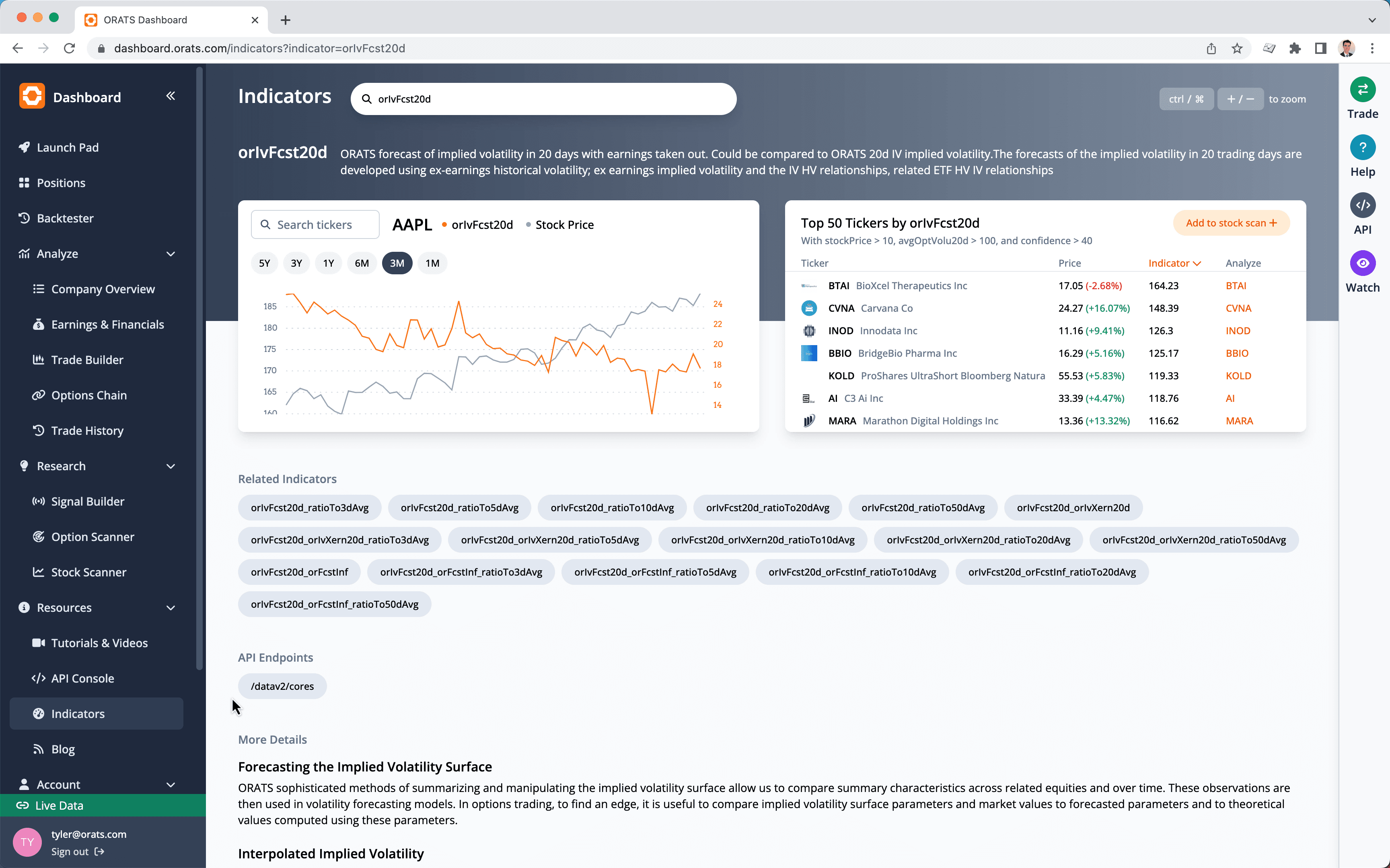This screenshot has width=1390, height=868.
Task: Click the API code bracket icon
Action: click(1363, 205)
